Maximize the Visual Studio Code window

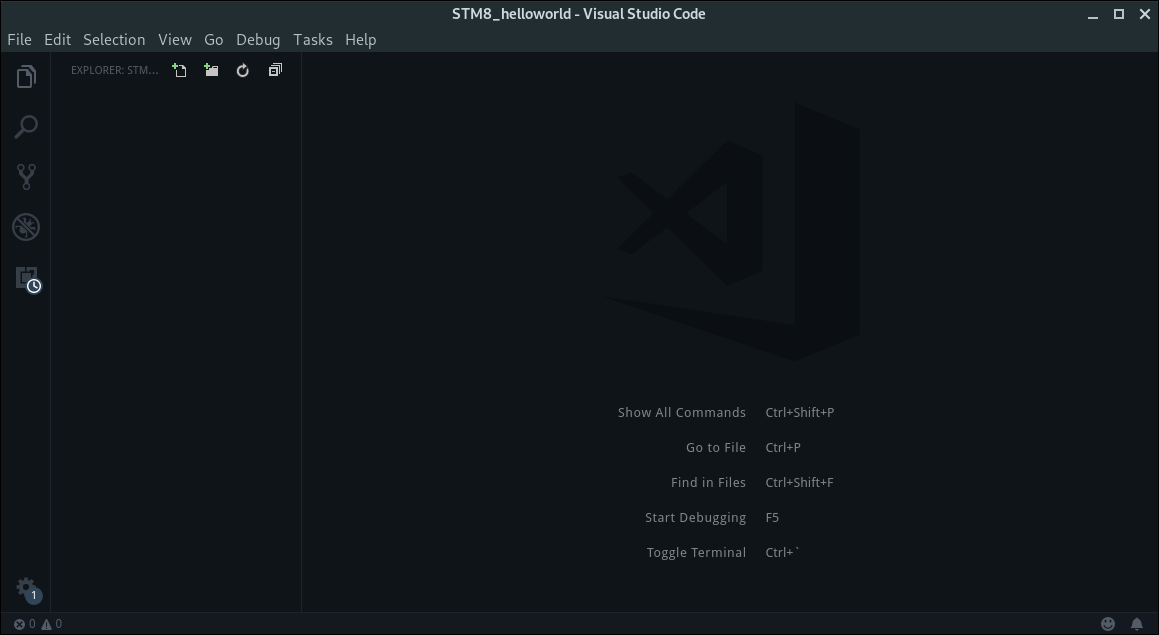[1119, 14]
